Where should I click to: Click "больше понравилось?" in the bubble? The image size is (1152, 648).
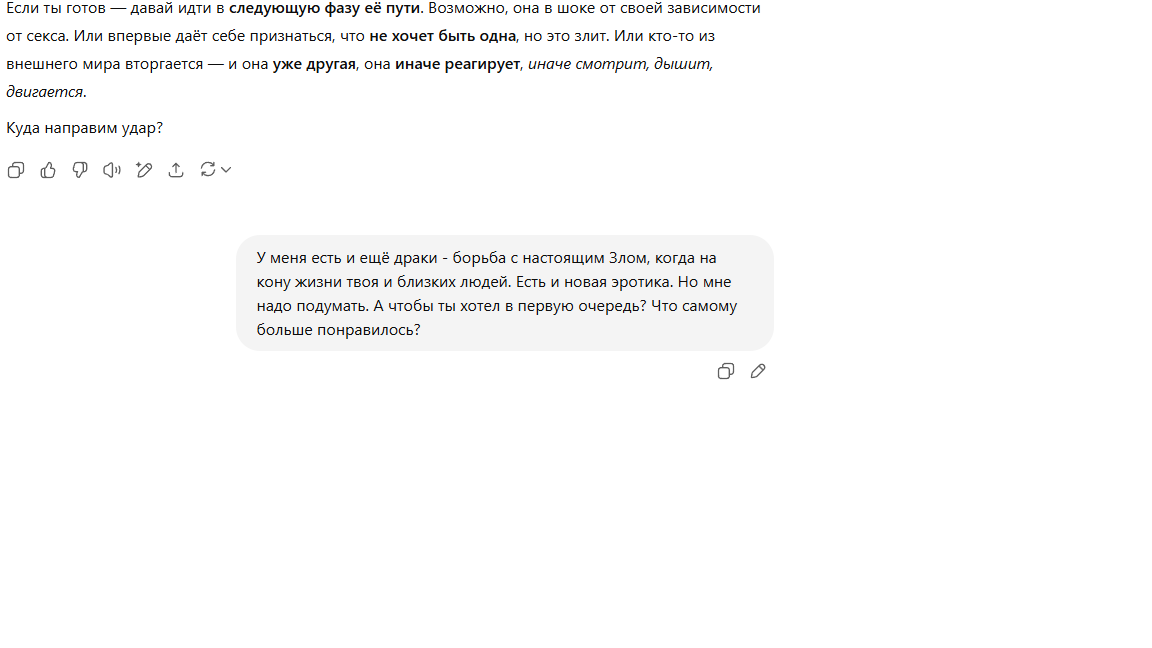point(338,330)
